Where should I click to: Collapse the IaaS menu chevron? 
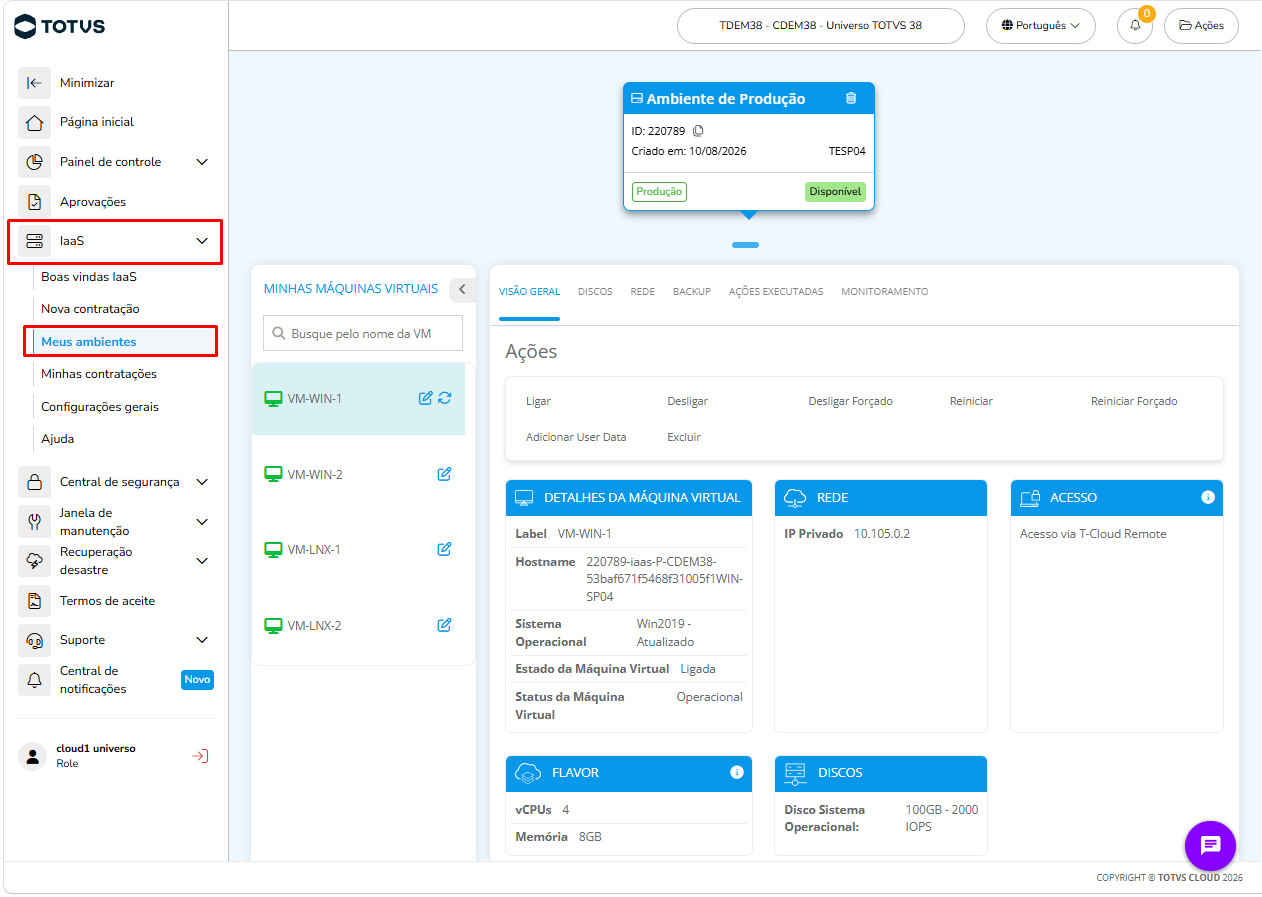tap(202, 241)
